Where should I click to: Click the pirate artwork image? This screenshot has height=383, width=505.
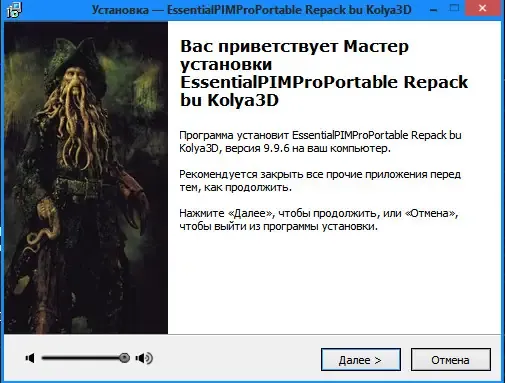click(86, 178)
